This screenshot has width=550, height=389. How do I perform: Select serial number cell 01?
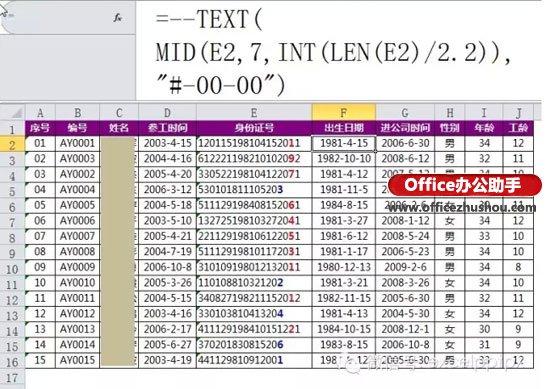pyautogui.click(x=40, y=143)
